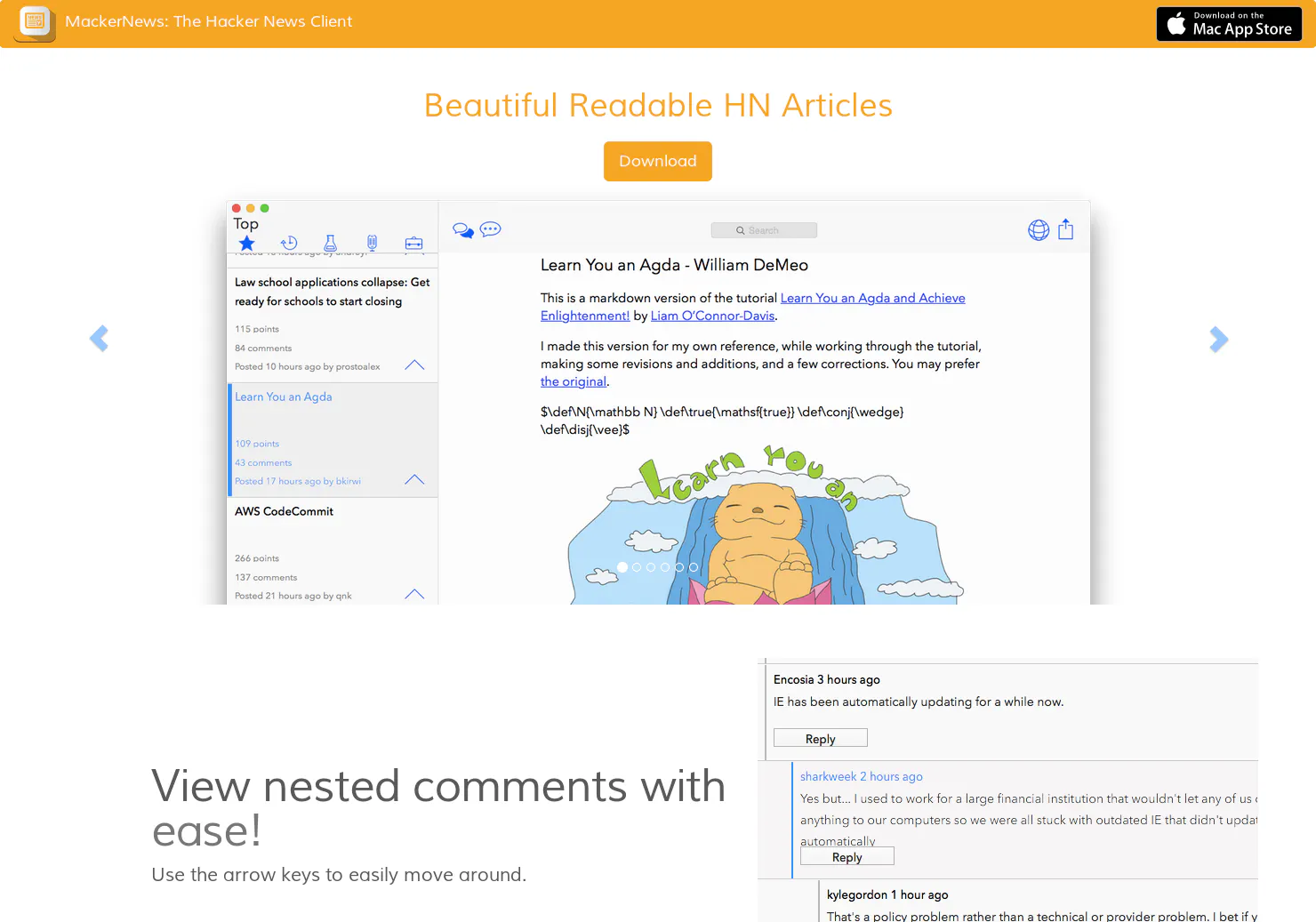1316x922 pixels.
Task: Reply to sharkweek's comment
Action: [x=847, y=856]
